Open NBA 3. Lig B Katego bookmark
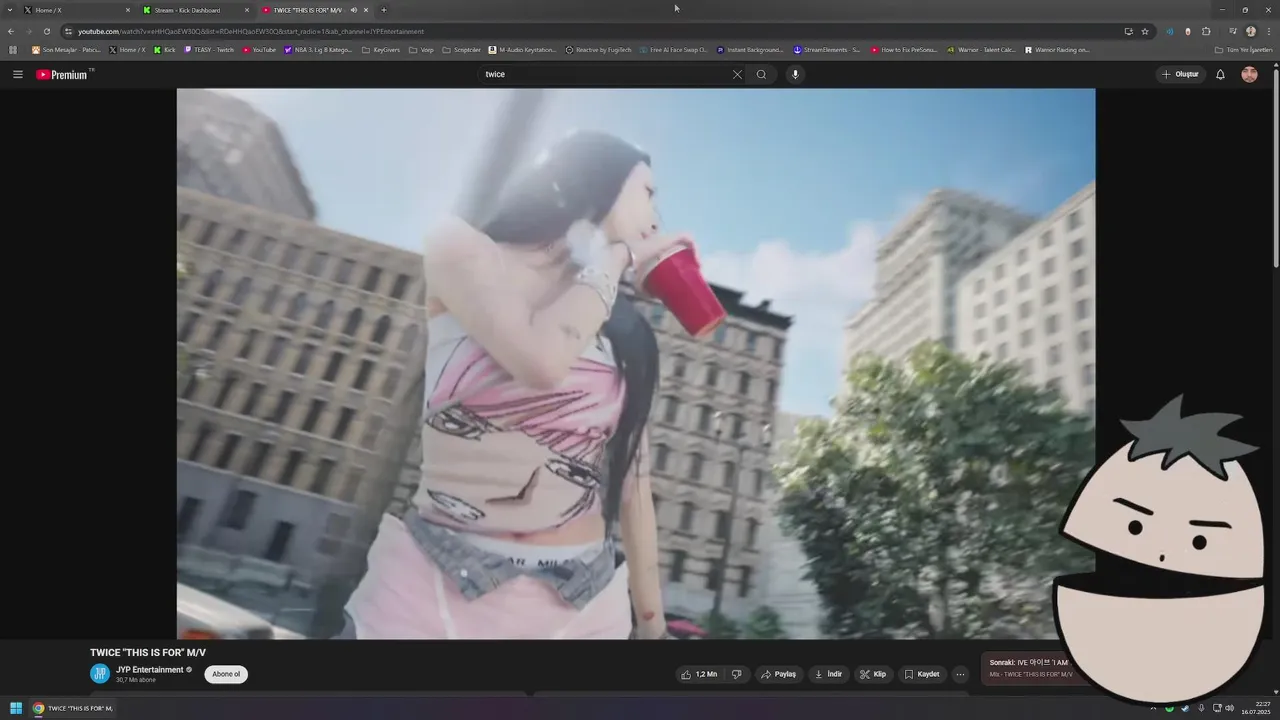1280x720 pixels. 319,49
